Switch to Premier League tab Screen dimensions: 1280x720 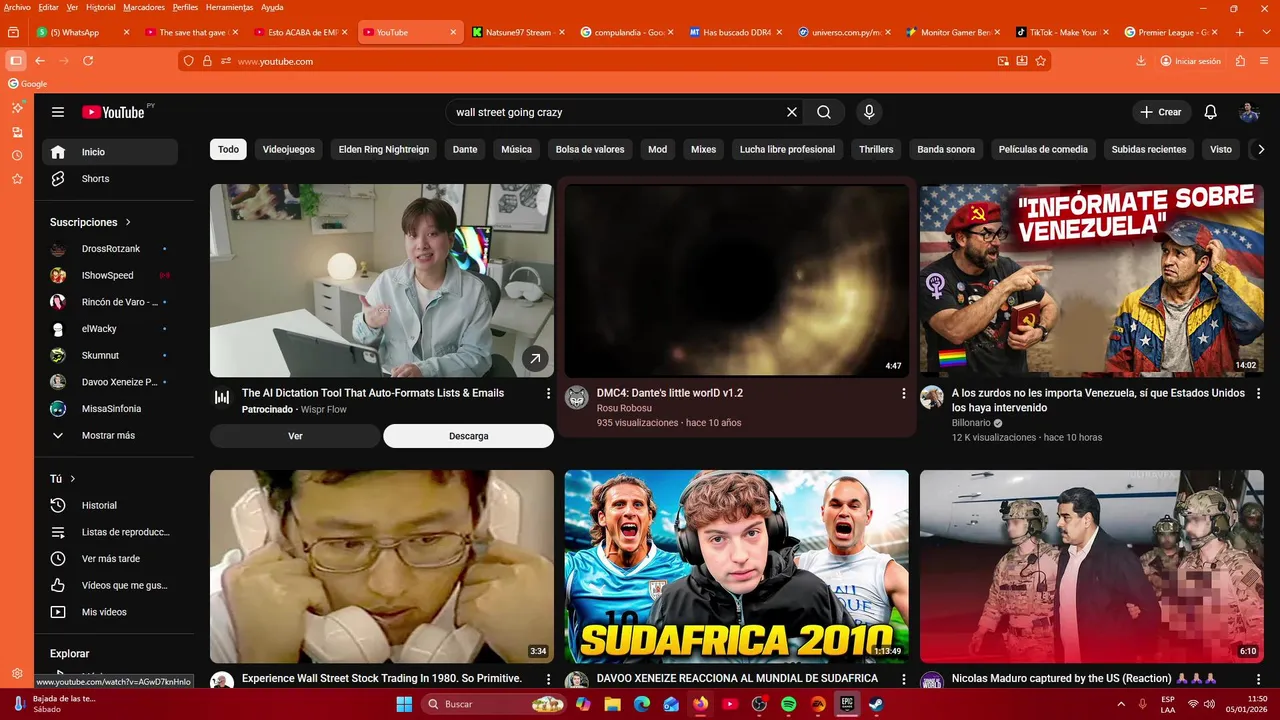click(x=1171, y=32)
